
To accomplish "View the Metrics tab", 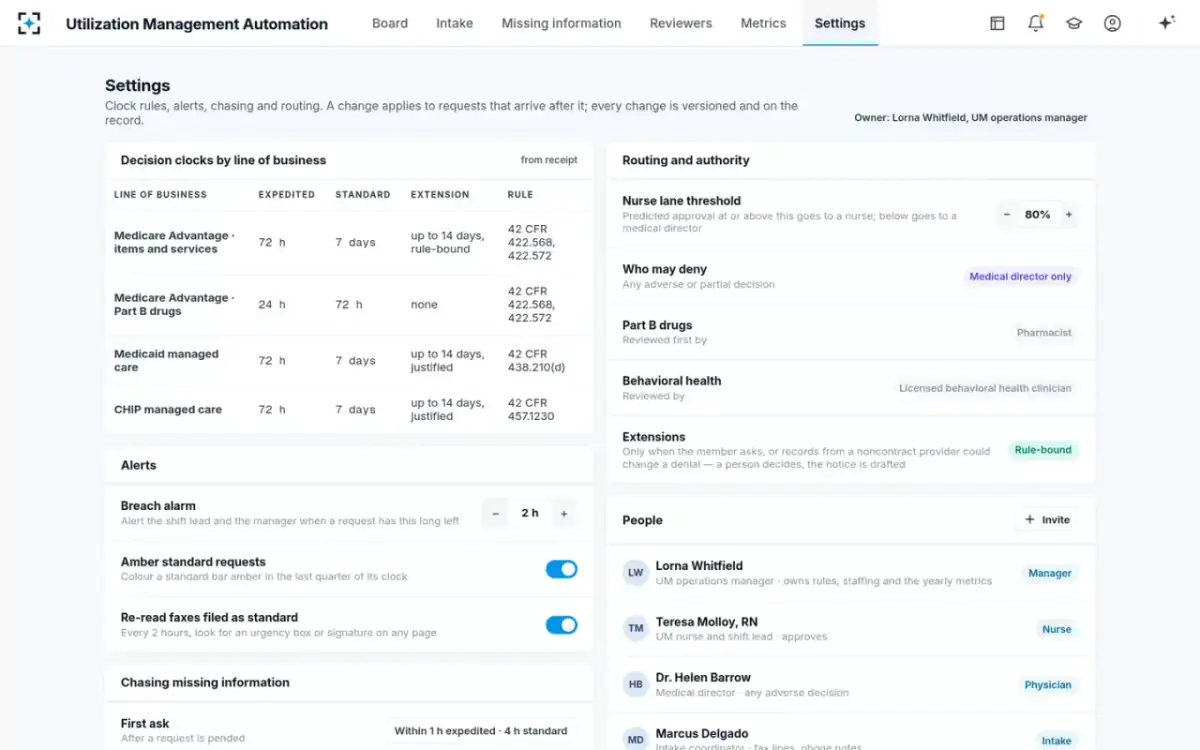I will pyautogui.click(x=763, y=23).
